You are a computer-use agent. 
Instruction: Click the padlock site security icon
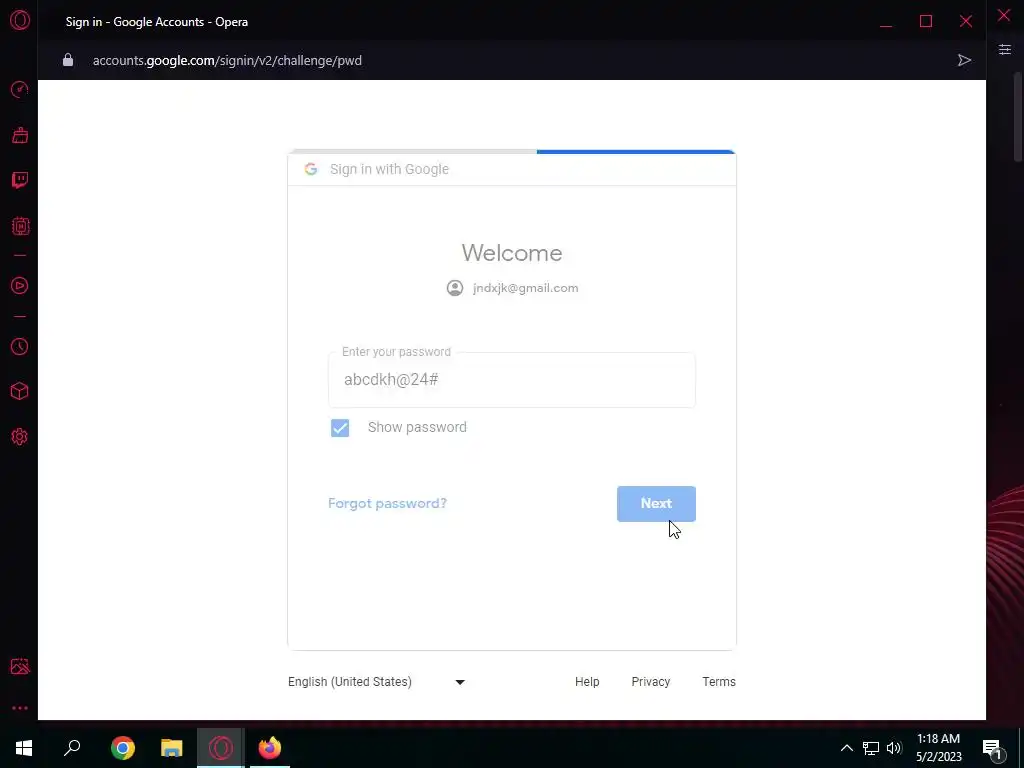click(x=68, y=60)
